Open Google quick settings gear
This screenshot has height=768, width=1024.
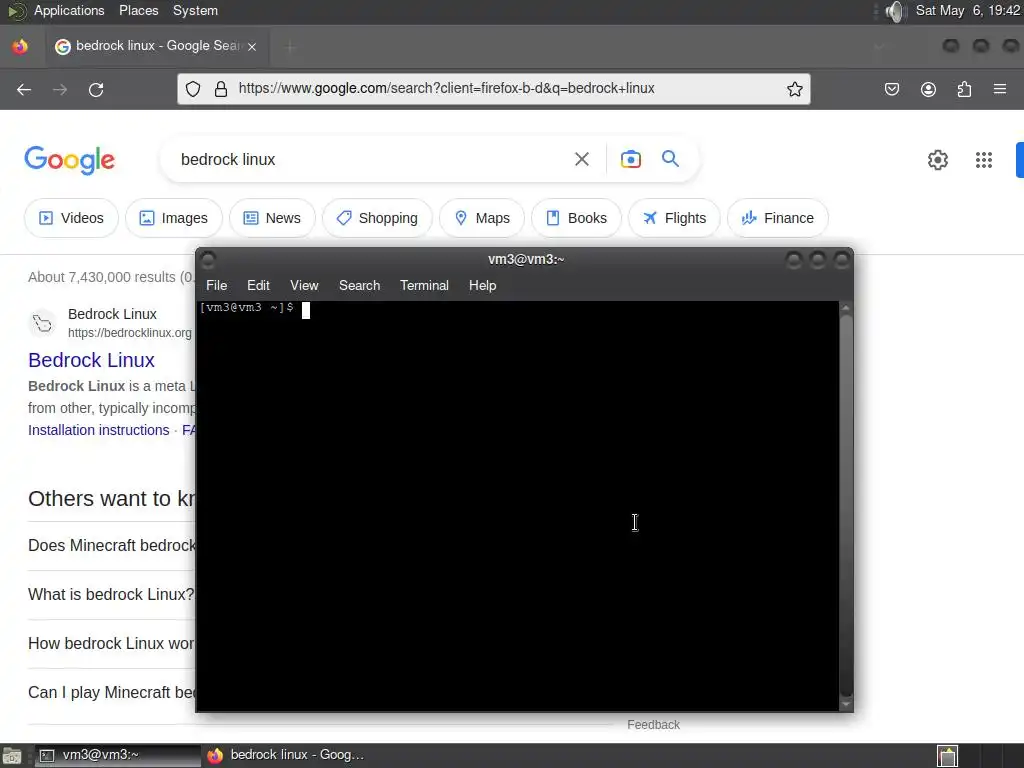938,160
